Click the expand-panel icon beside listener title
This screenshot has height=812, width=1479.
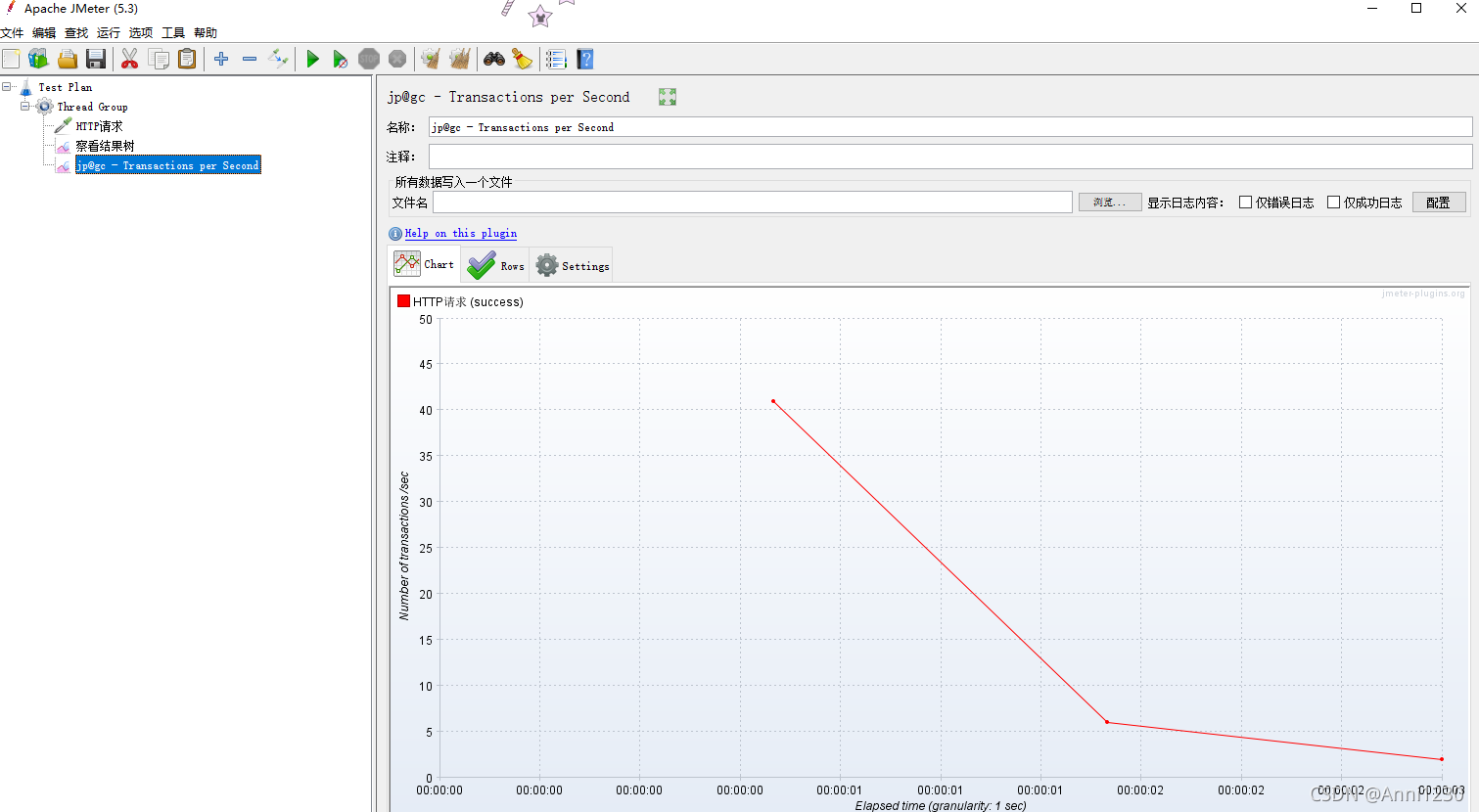668,97
